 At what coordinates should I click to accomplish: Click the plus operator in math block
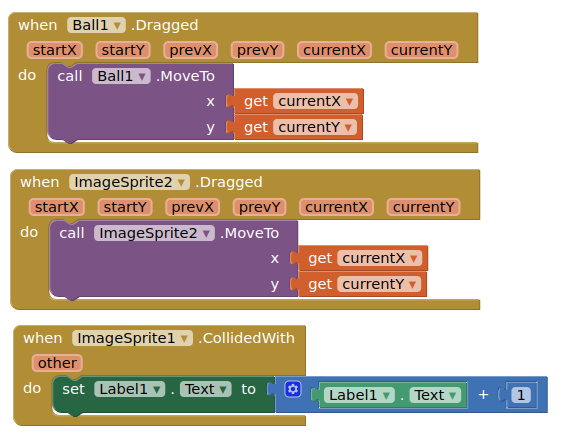483,395
